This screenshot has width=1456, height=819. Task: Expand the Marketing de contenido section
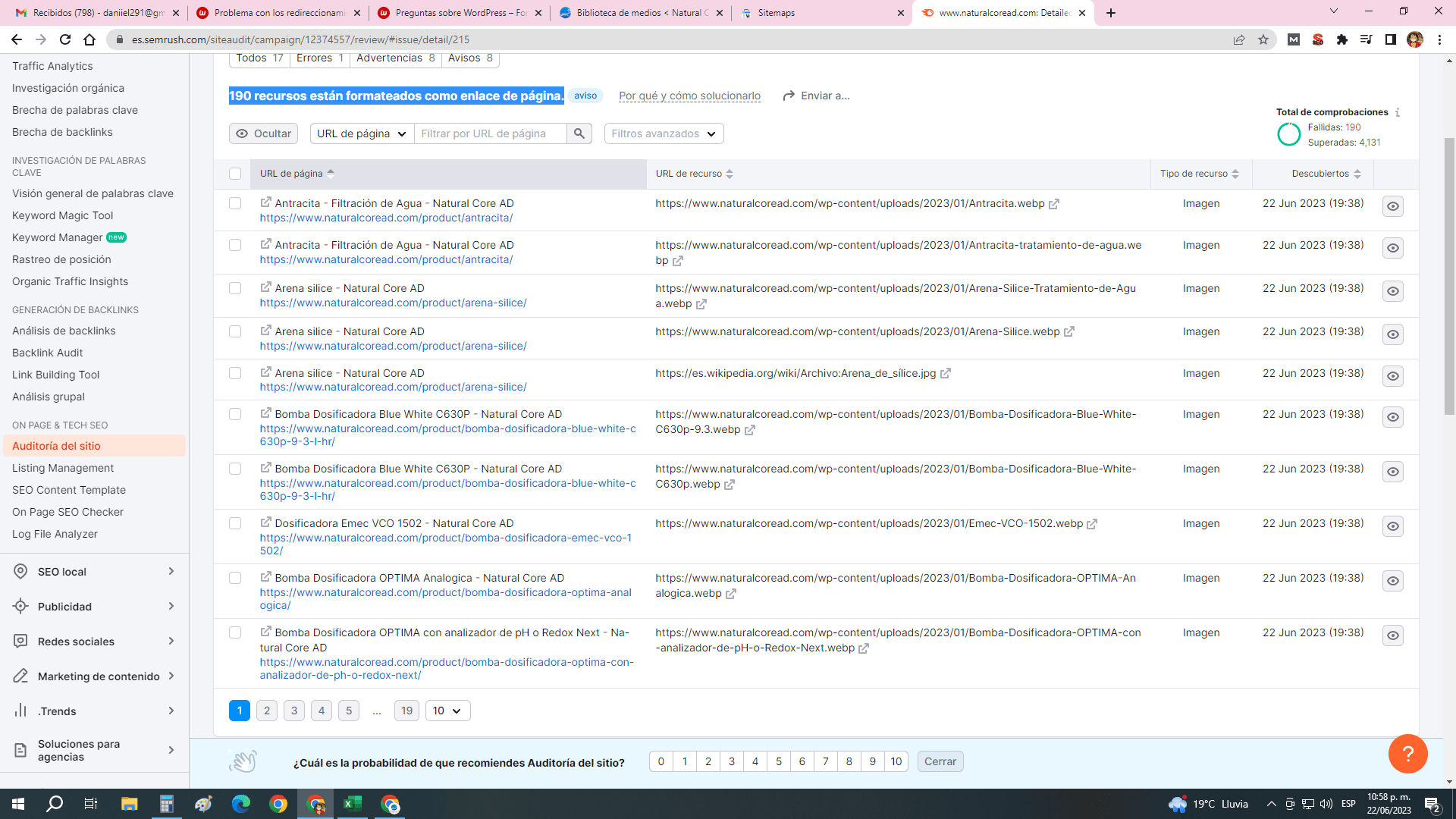(x=95, y=676)
